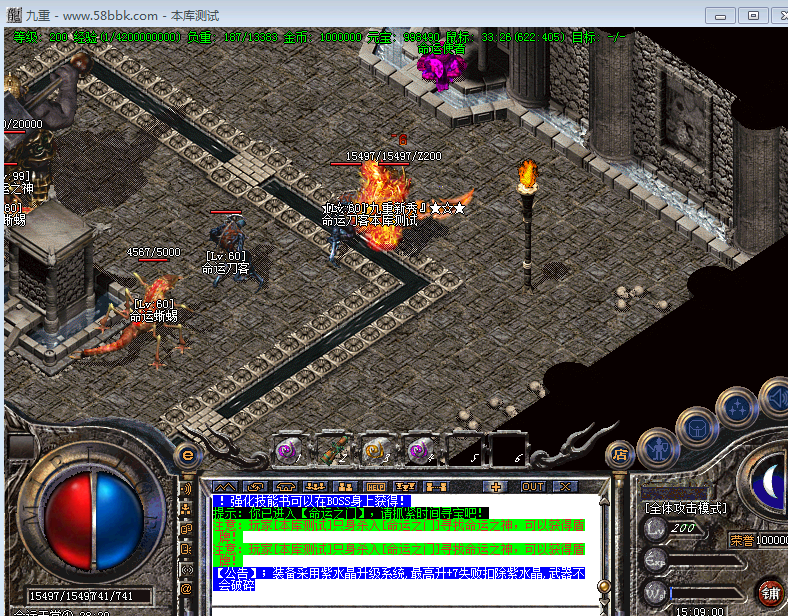Click the 元宝 998490 status text

pyautogui.click(x=403, y=37)
